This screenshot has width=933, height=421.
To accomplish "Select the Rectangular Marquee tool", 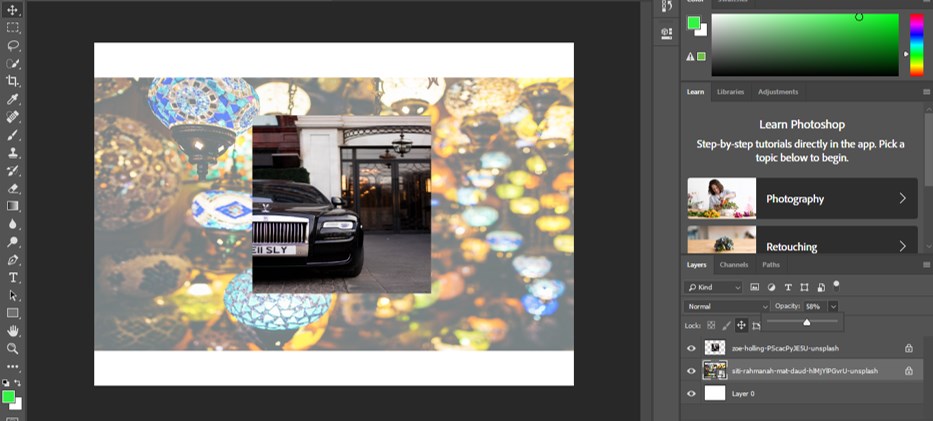I will point(12,27).
